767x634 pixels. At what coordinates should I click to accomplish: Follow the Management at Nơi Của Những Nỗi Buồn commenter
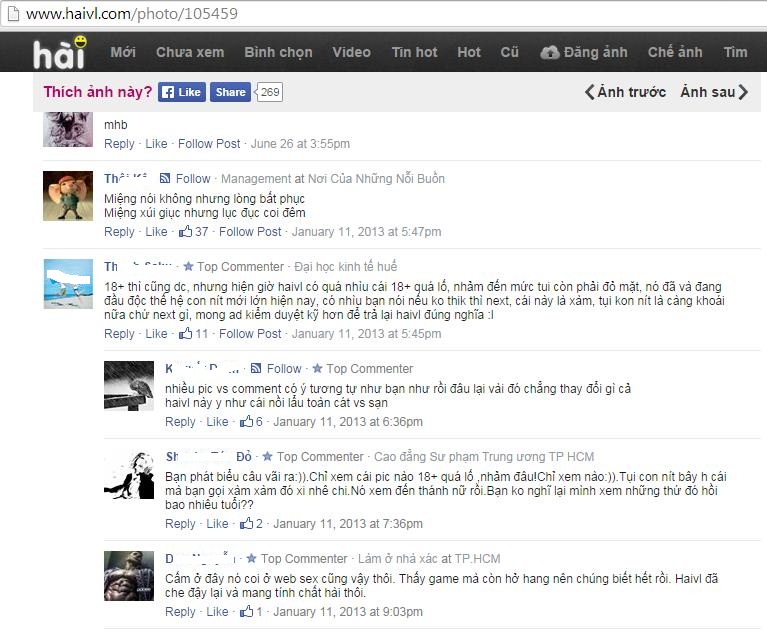193,179
